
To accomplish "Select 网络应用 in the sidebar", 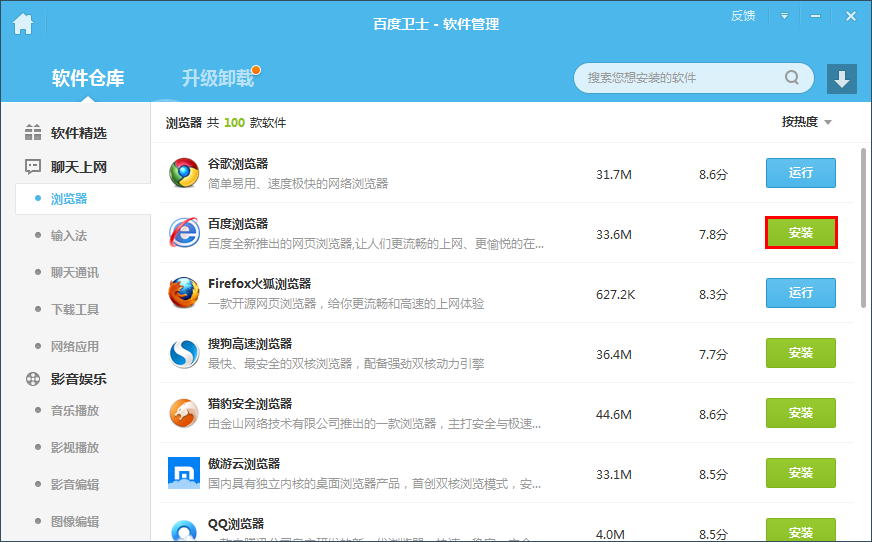I will (75, 346).
